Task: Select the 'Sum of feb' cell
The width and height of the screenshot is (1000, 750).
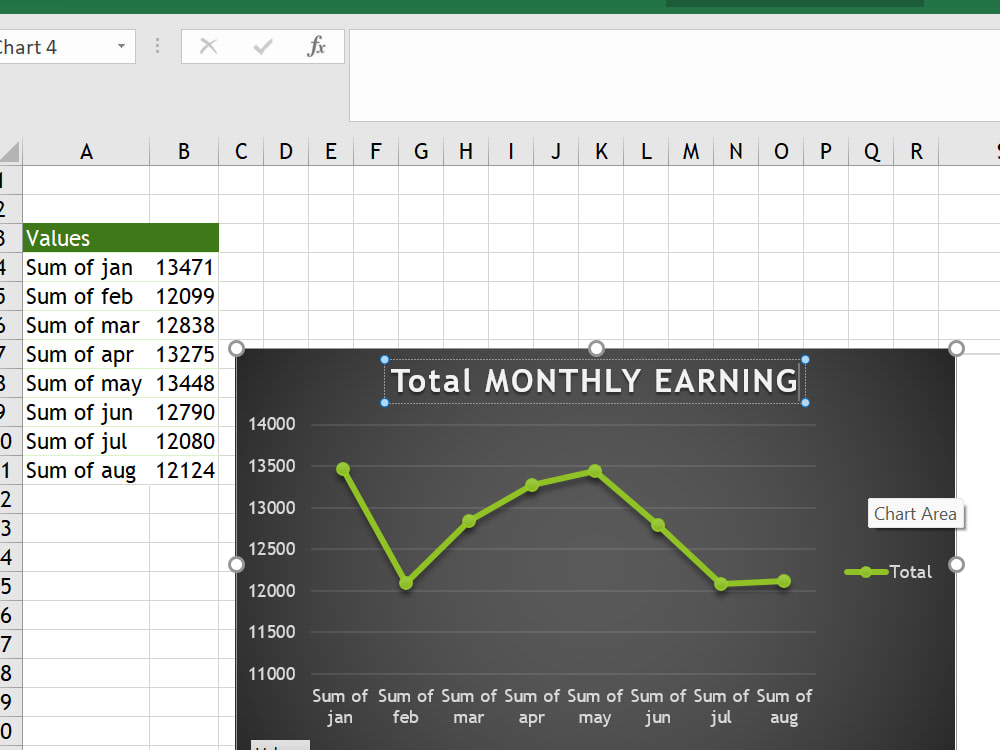Action: coord(86,297)
